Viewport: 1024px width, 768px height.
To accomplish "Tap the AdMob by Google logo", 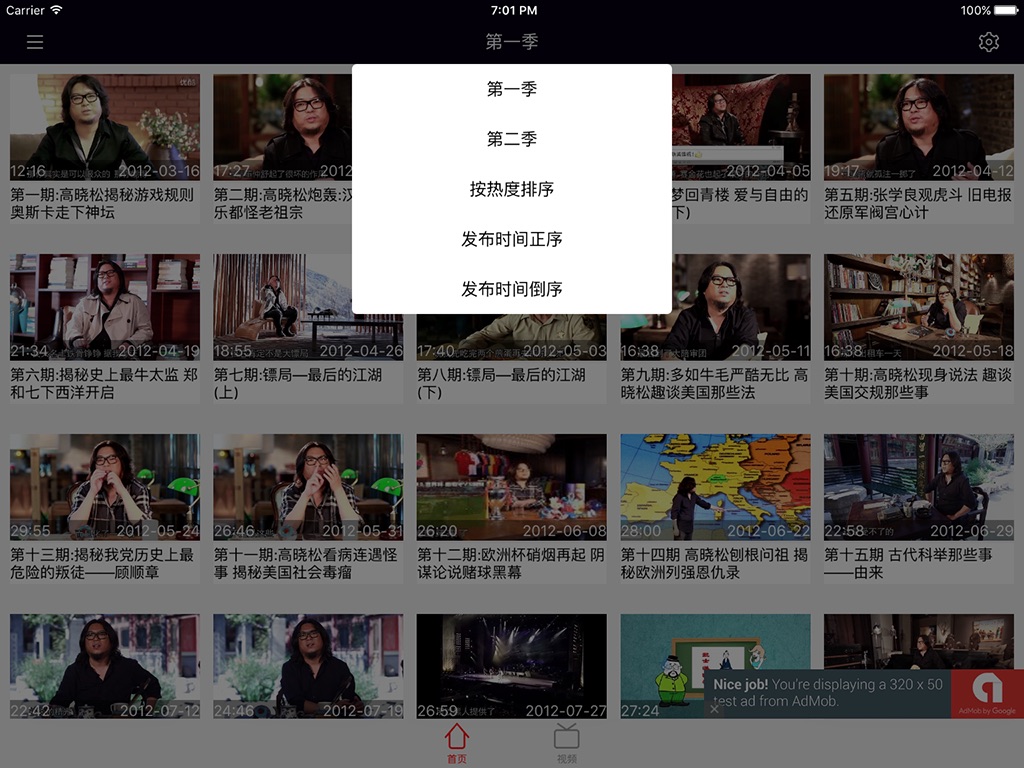I will click(987, 694).
